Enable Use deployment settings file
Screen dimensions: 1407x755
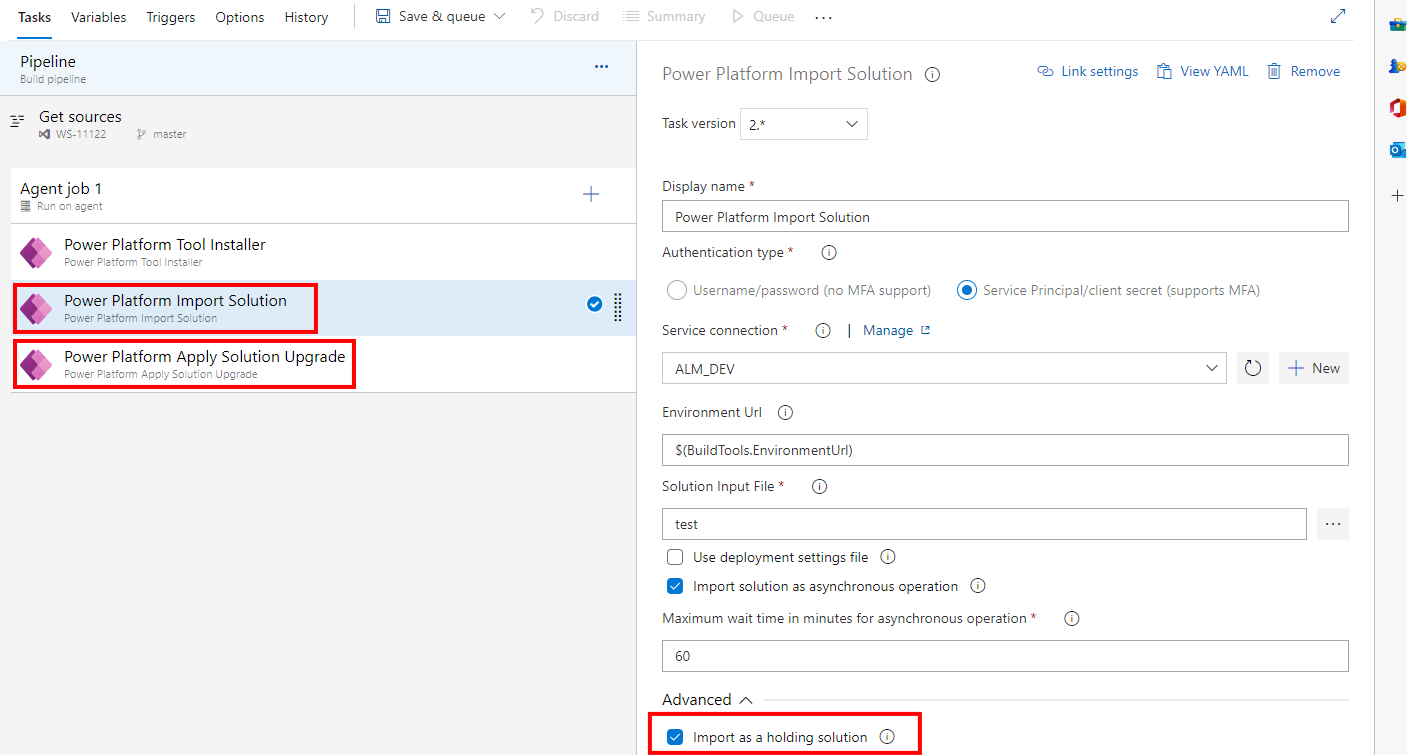(x=675, y=556)
